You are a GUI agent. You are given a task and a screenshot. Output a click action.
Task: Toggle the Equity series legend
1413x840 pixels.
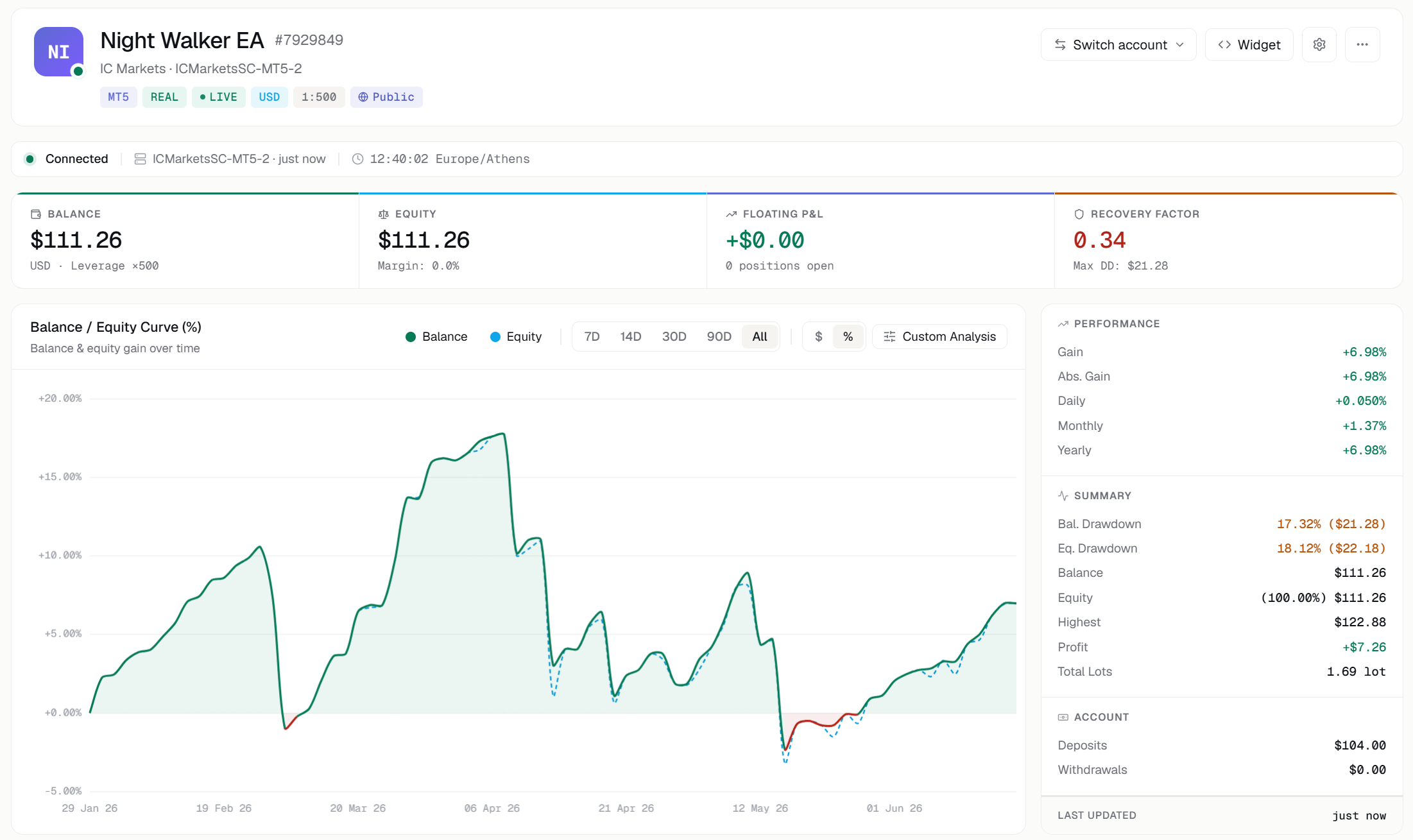coord(516,337)
